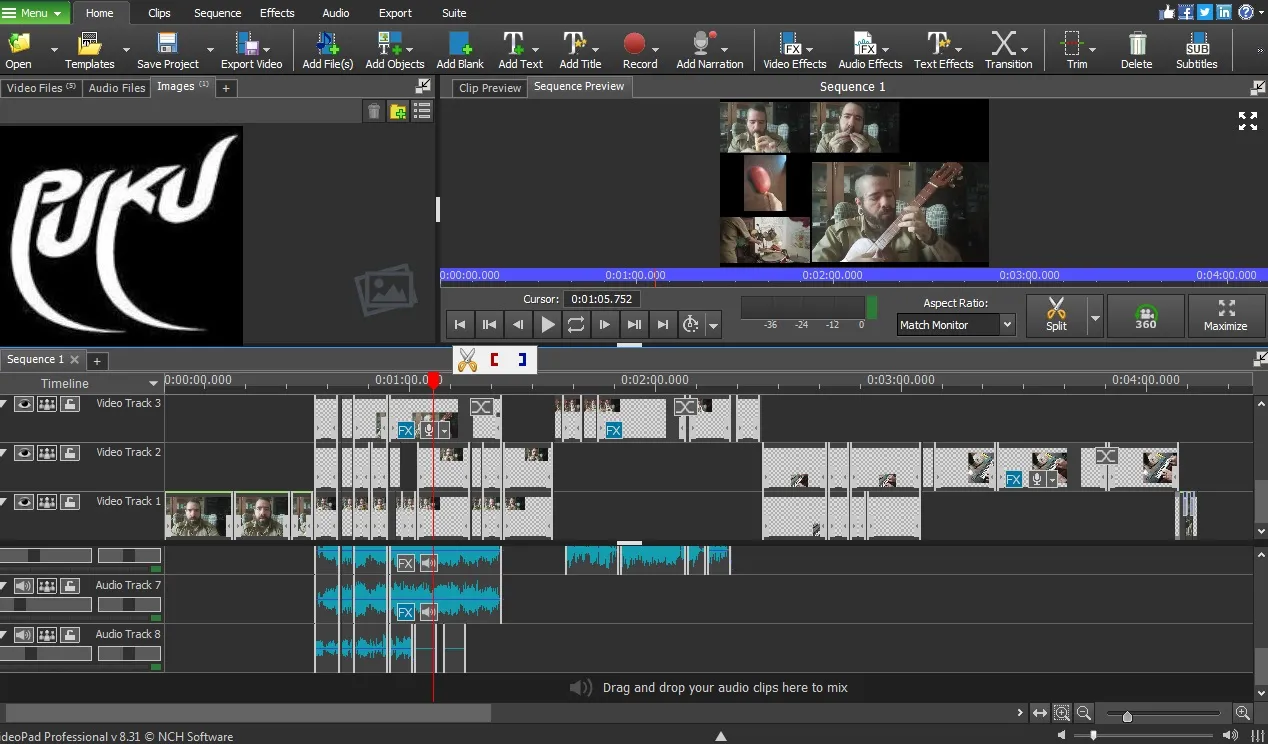Screen dimensions: 1268x744
Task: Toggle the lock on Video Track 1
Action: coord(70,502)
